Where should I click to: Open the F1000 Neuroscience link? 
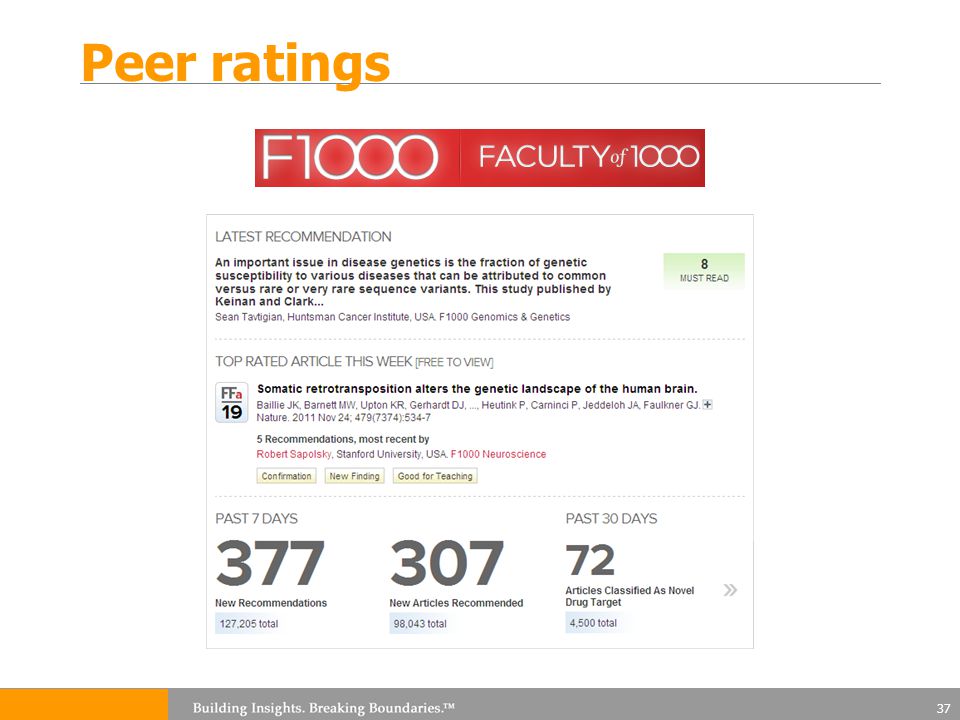coord(498,454)
